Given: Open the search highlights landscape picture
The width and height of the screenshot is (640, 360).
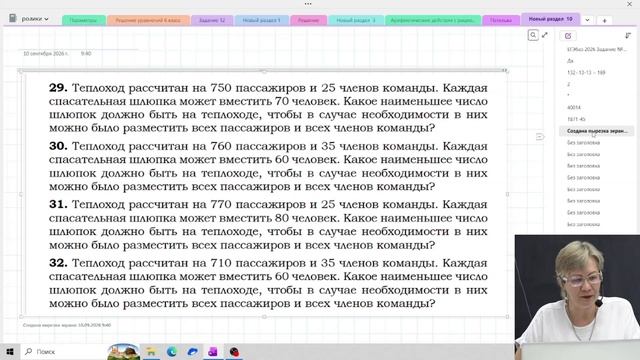Looking at the screenshot, I should click(123, 352).
